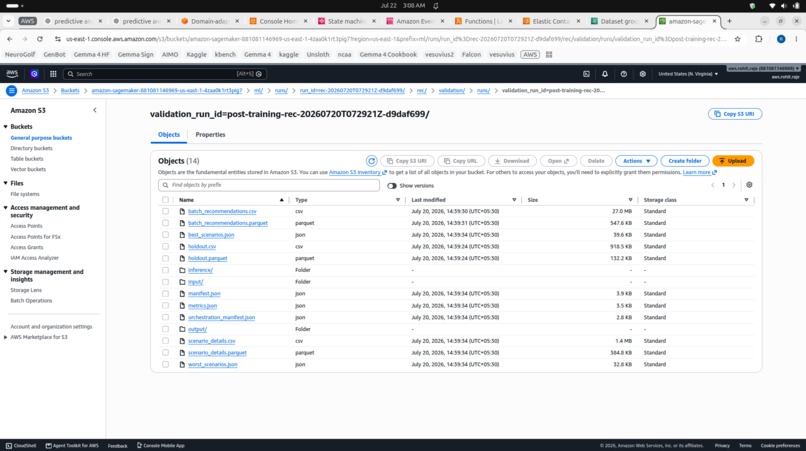This screenshot has width=806, height=451.
Task: Open the notifications bell
Action: pyautogui.click(x=604, y=74)
